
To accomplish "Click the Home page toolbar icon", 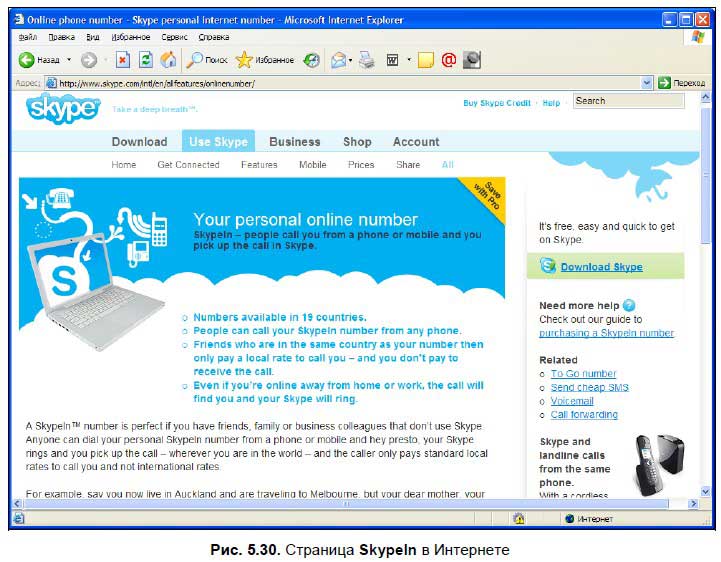I will tap(168, 60).
